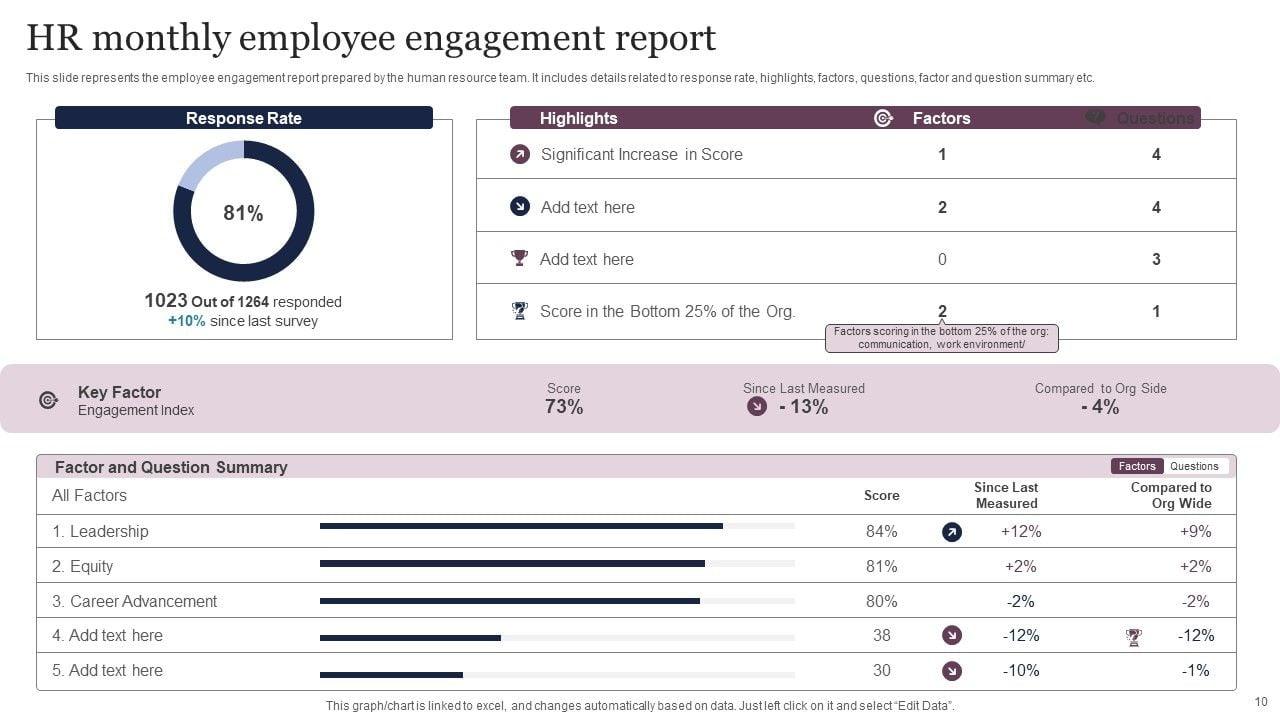Switch to the Questions tab in summary

point(1194,466)
